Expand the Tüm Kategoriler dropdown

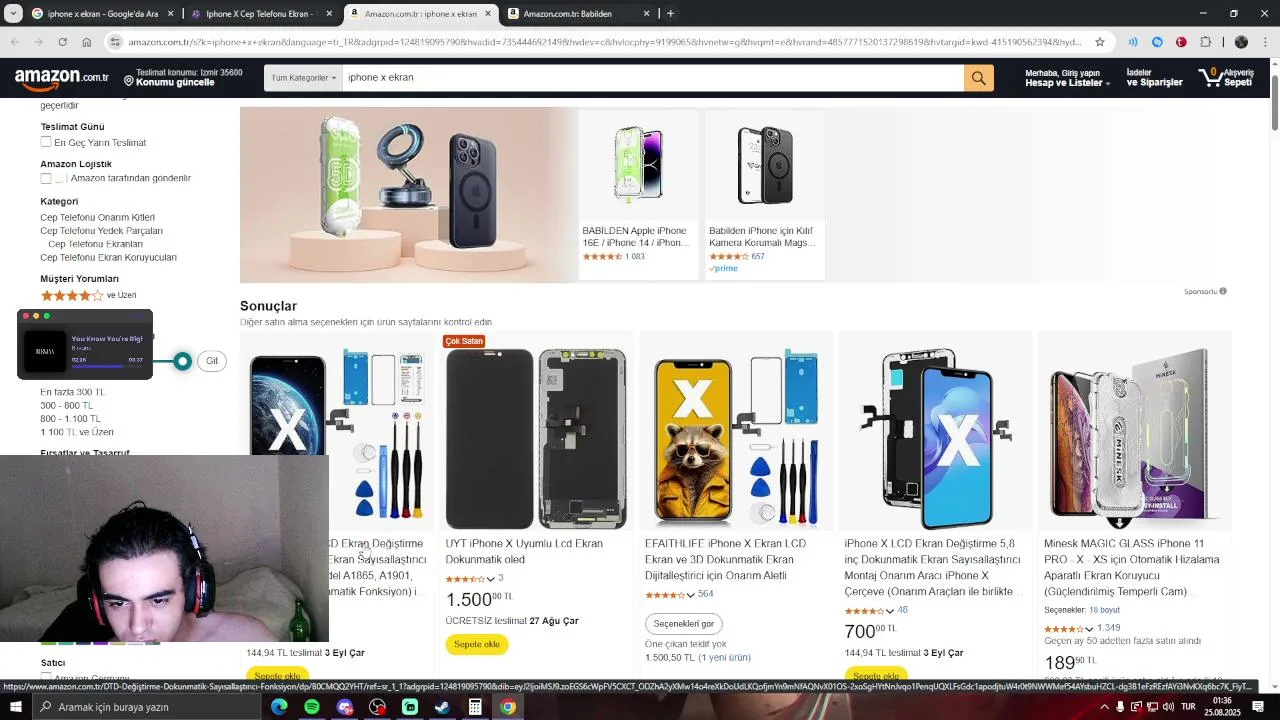(303, 78)
